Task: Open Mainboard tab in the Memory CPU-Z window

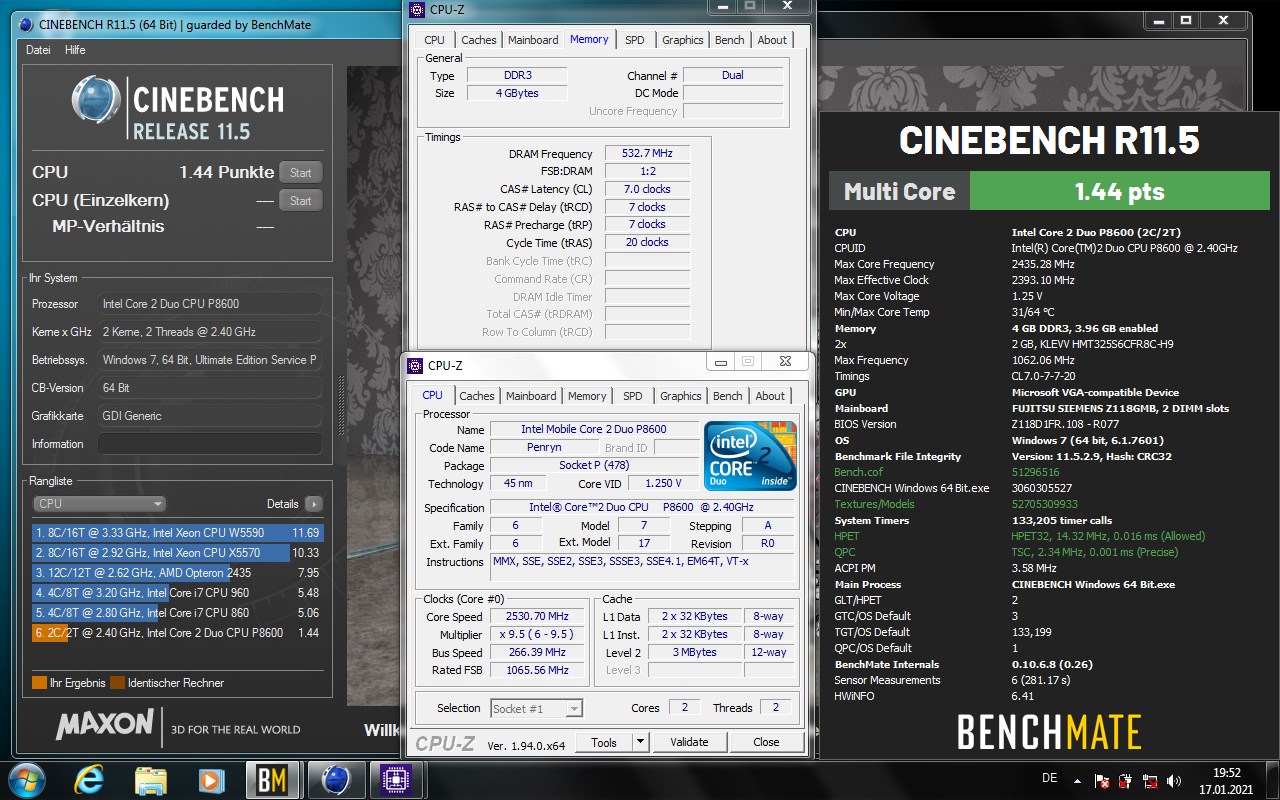Action: click(x=533, y=40)
